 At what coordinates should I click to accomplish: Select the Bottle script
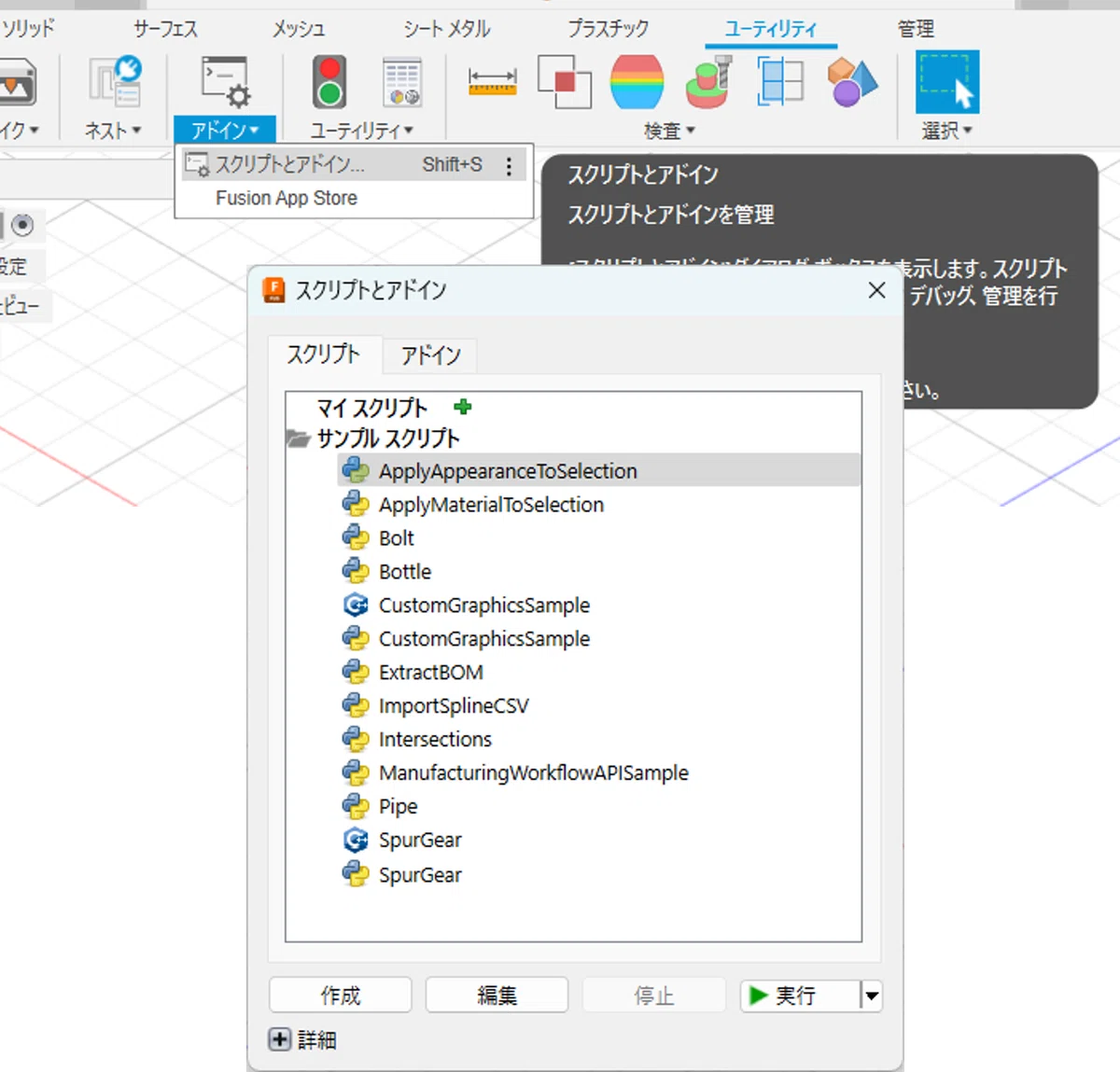(405, 572)
